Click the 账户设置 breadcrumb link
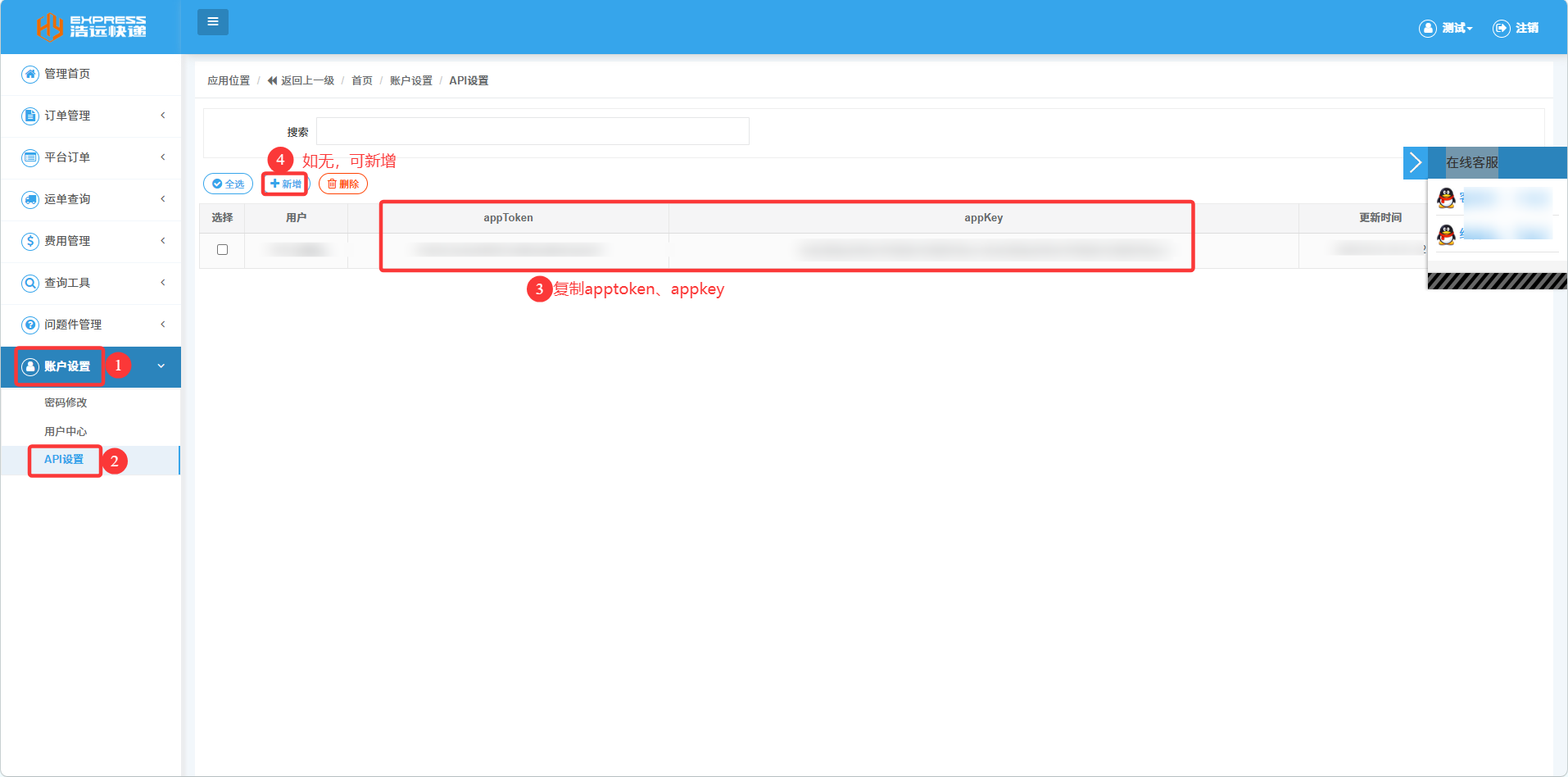 (x=411, y=80)
